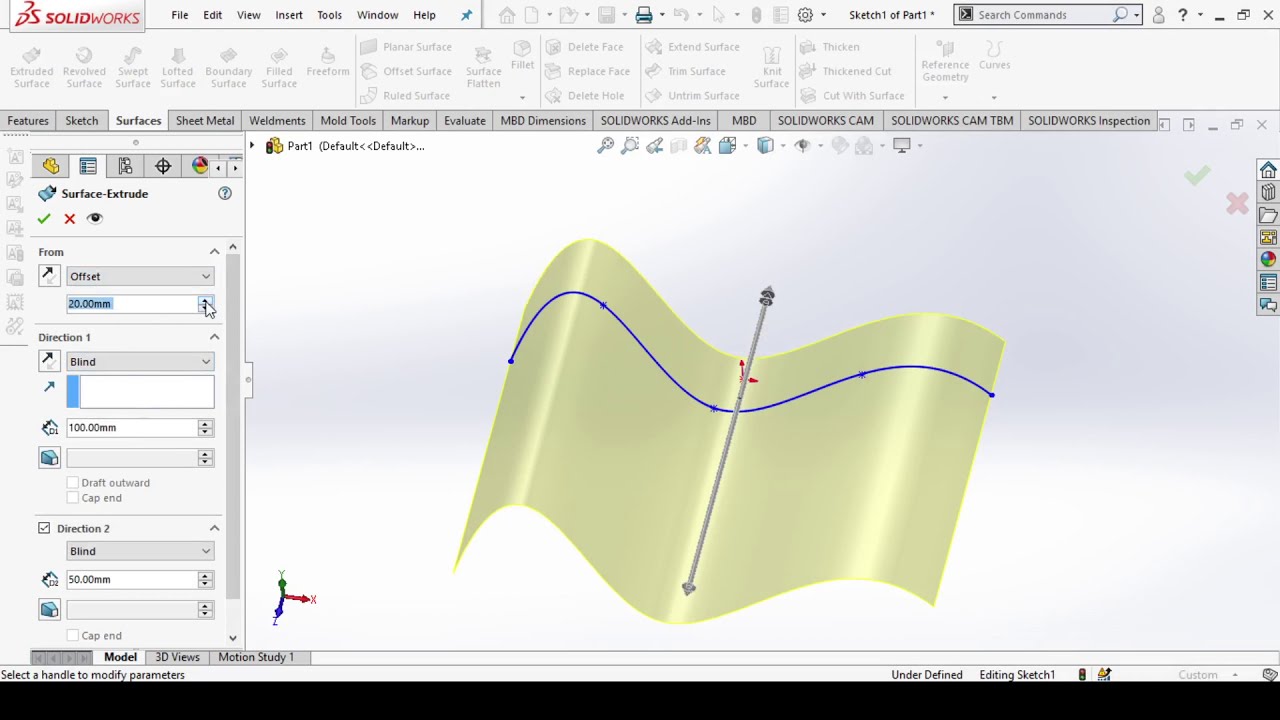This screenshot has height=720, width=1280.
Task: Open the Insert menu
Action: (x=289, y=15)
